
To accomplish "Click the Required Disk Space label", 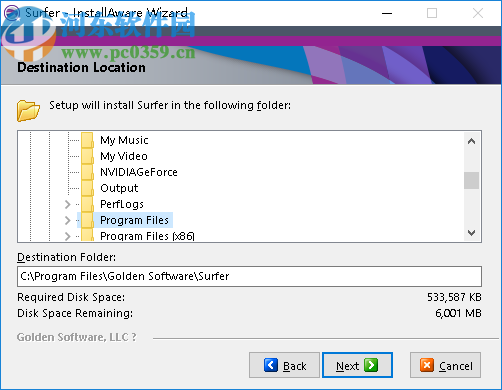I will [71, 297].
